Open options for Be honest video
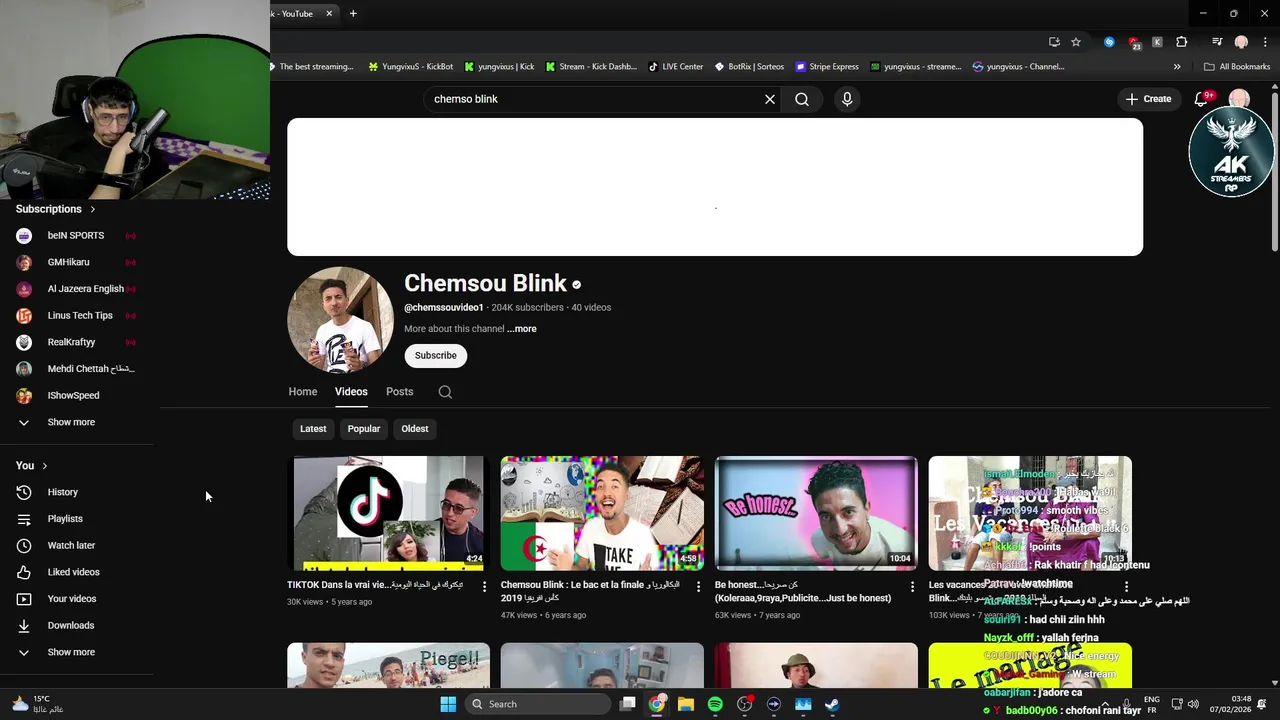 (x=912, y=587)
